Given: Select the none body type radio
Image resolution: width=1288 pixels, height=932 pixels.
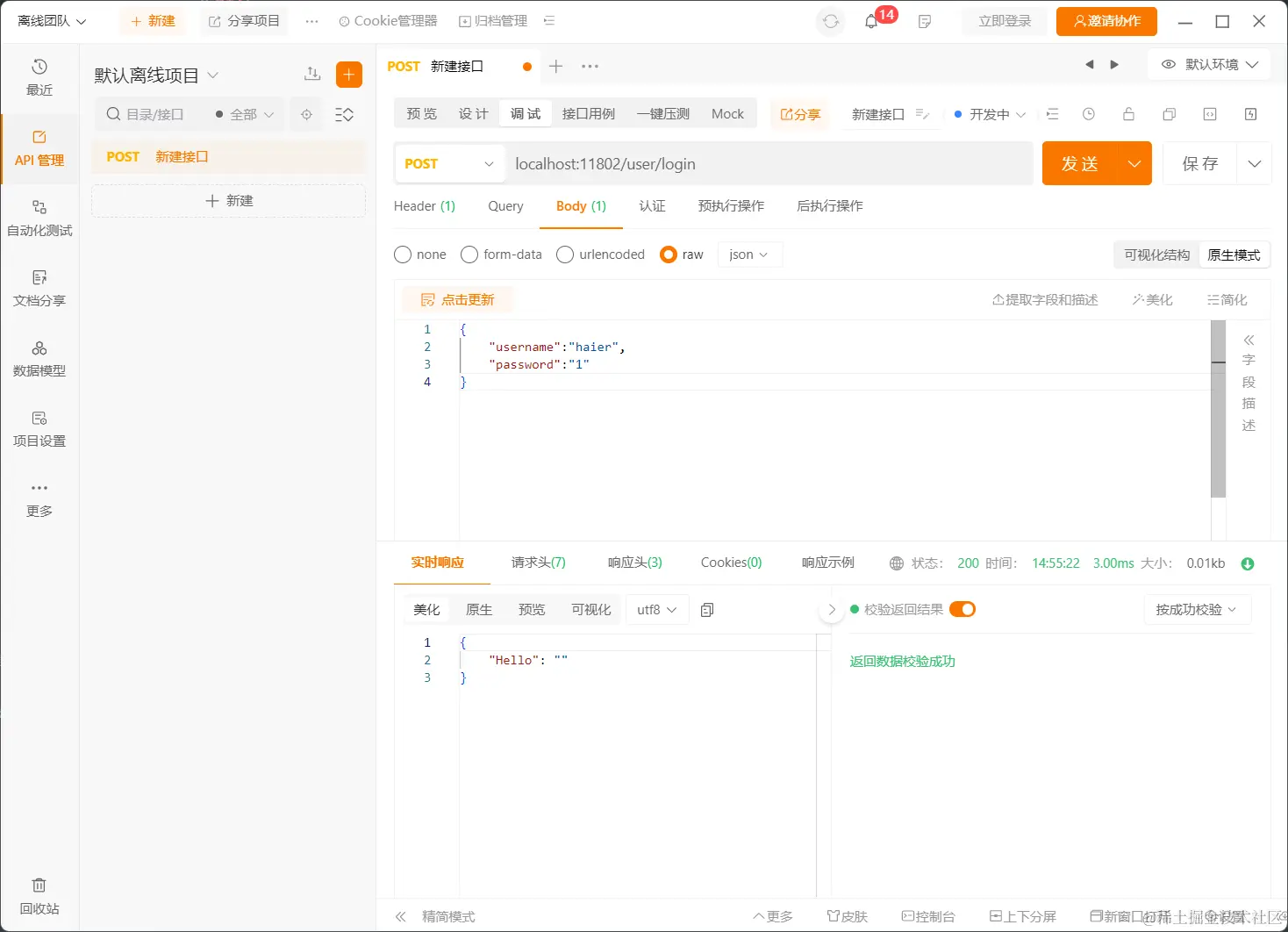Looking at the screenshot, I should coord(403,255).
